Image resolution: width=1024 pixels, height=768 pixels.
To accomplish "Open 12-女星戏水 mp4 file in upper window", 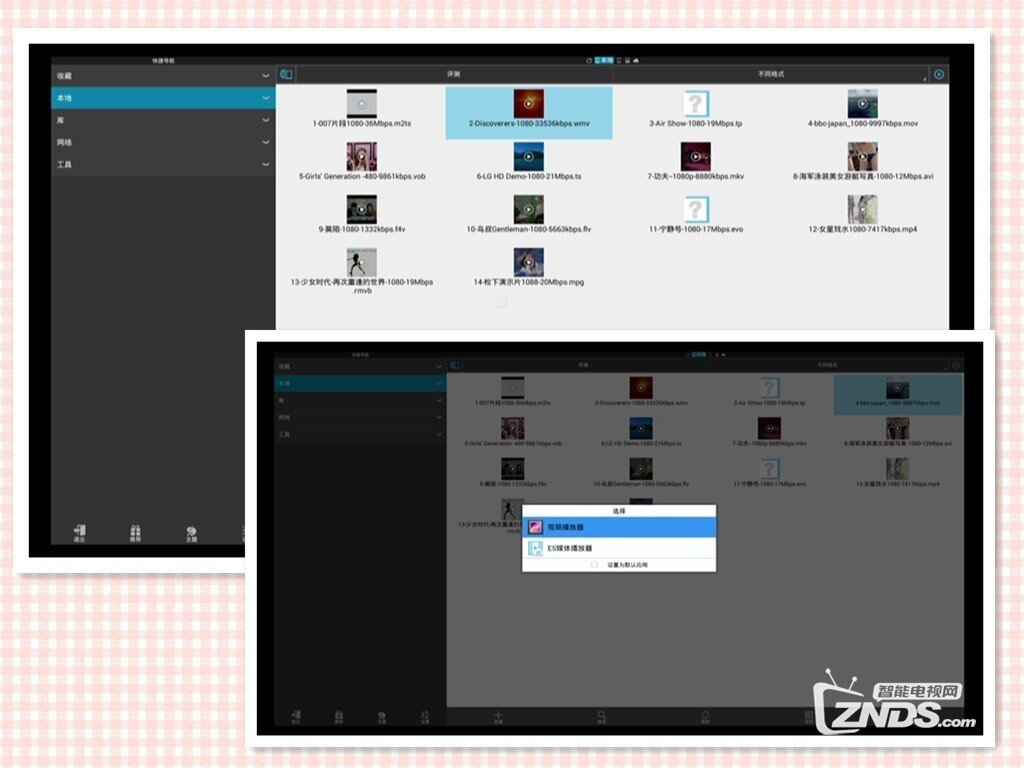I will tap(863, 215).
